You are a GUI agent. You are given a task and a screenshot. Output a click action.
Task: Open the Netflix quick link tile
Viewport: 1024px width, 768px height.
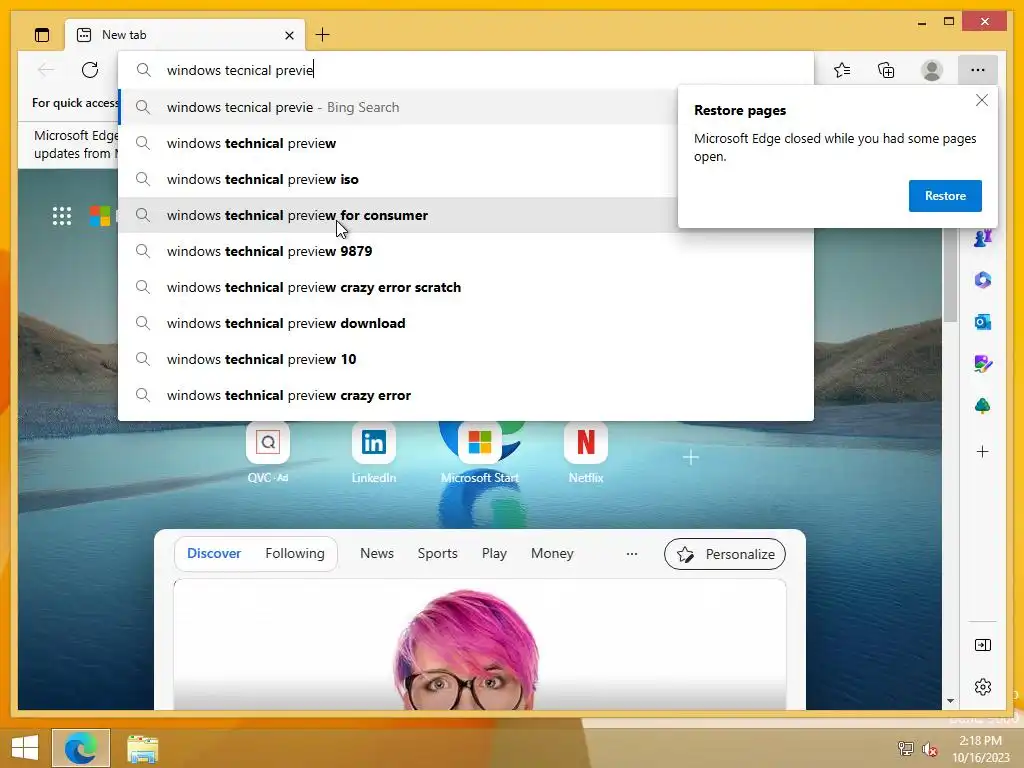[x=586, y=452]
